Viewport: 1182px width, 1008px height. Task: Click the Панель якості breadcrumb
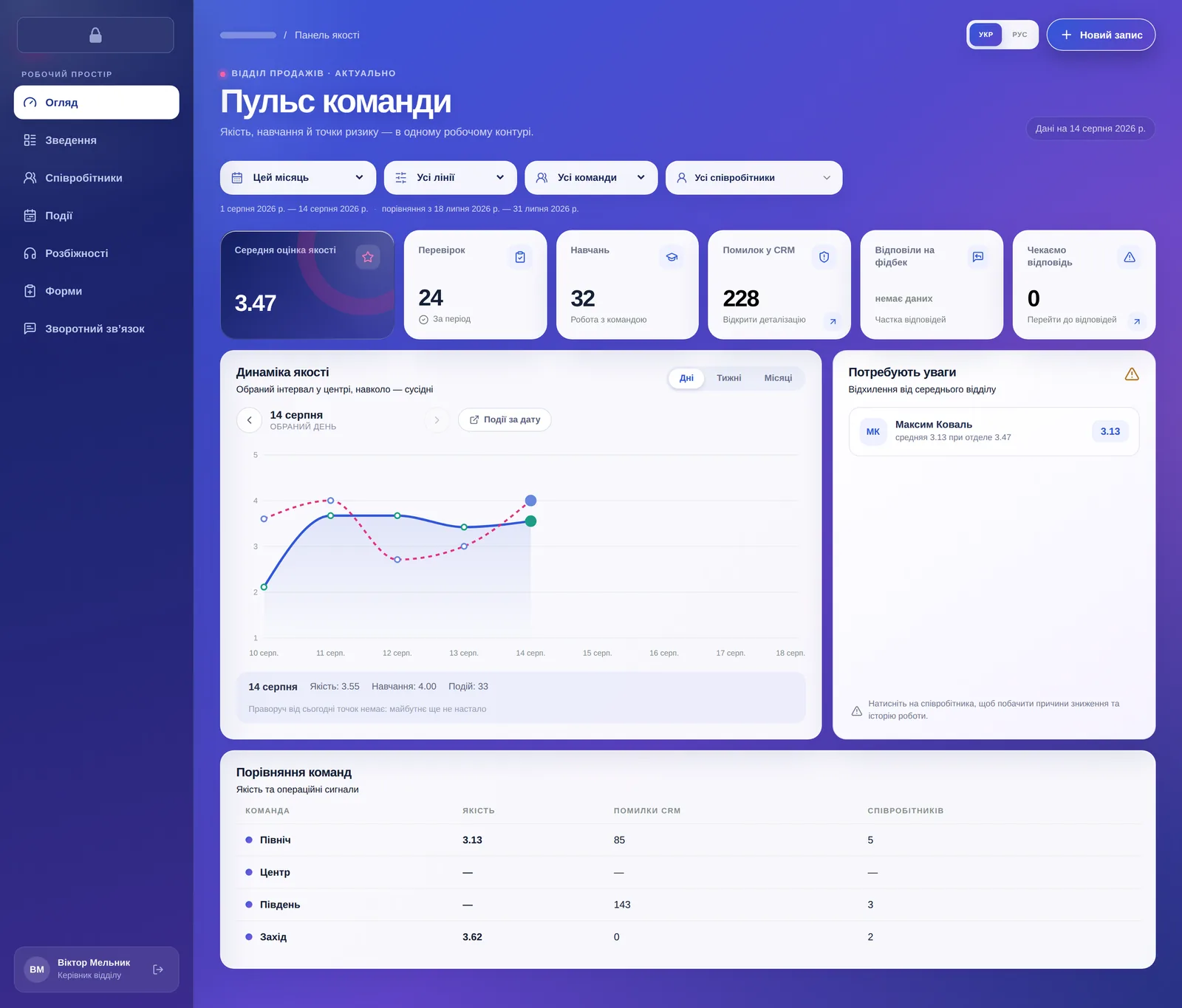327,35
